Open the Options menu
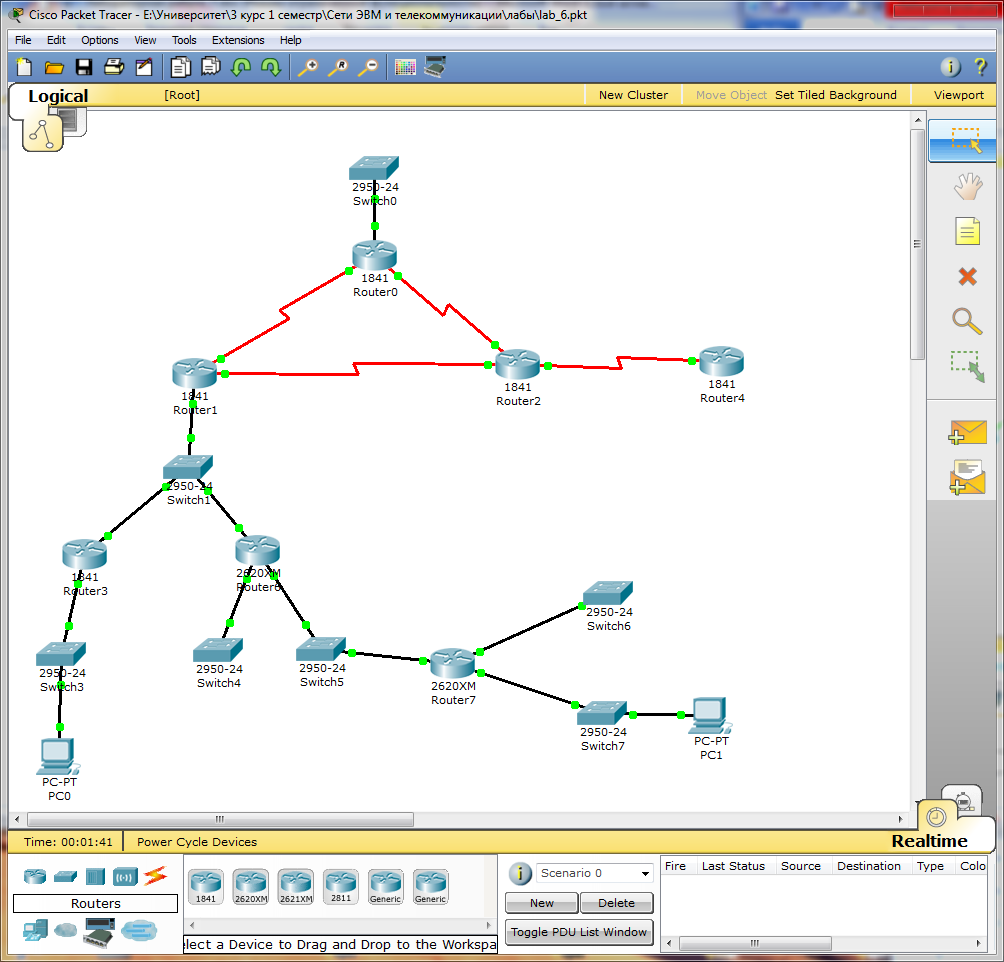Viewport: 1004px width, 962px height. [99, 40]
